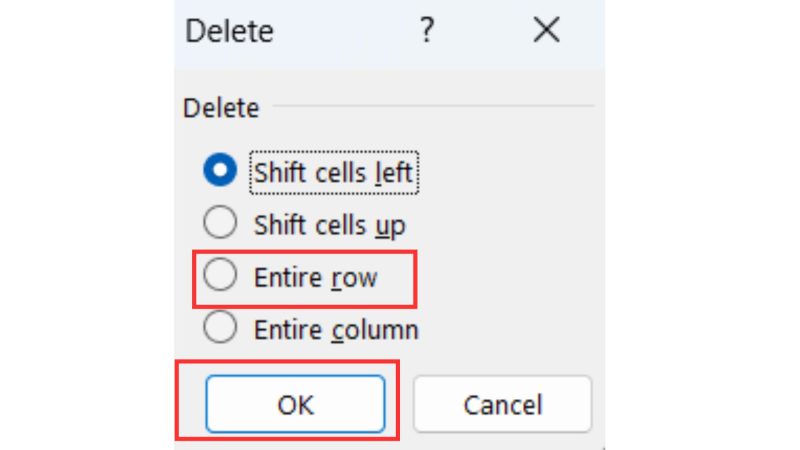Click the 'Entire column' label text
This screenshot has height=450, width=800.
coord(336,330)
